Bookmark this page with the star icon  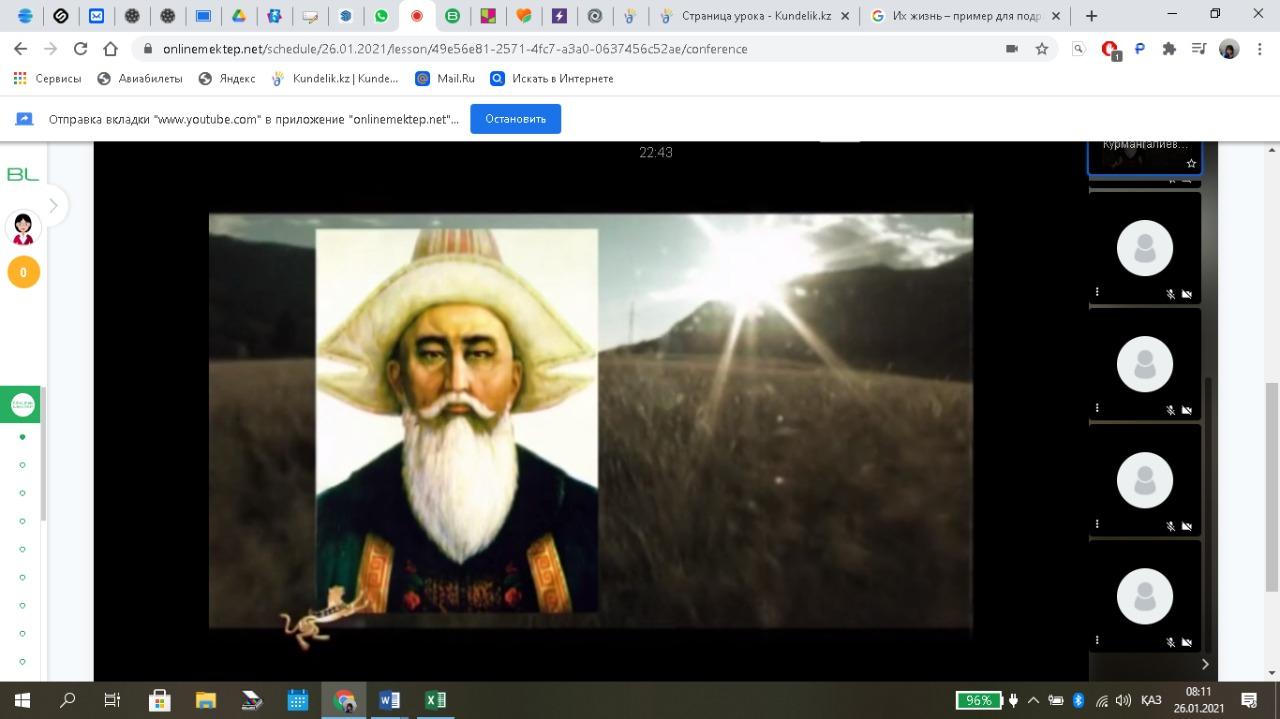coord(1042,49)
